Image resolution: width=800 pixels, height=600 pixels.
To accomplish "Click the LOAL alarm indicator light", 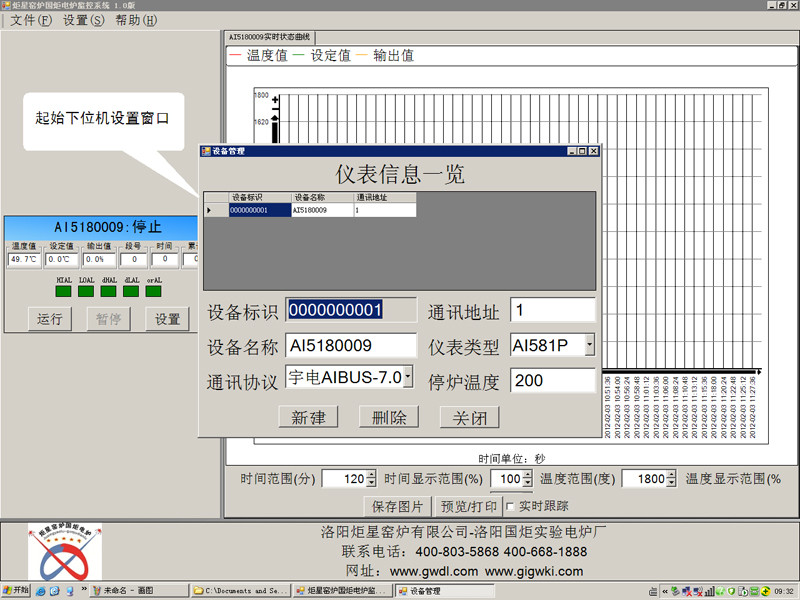I will pos(86,291).
